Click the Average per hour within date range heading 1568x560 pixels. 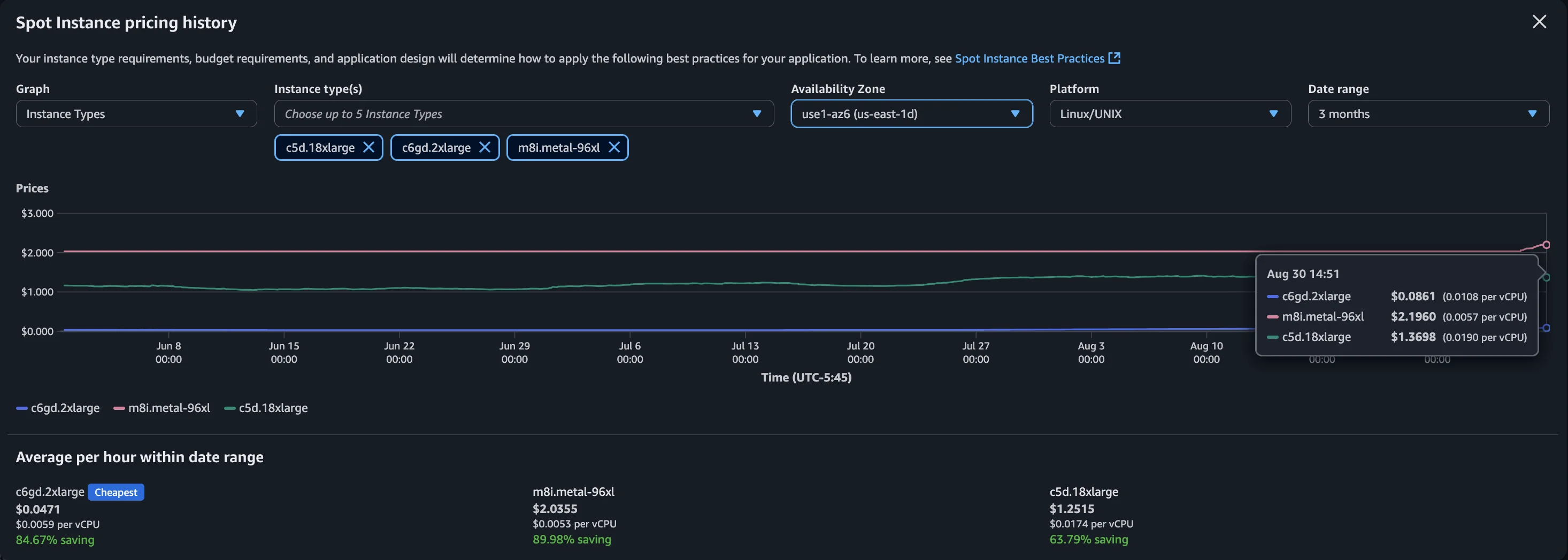140,457
